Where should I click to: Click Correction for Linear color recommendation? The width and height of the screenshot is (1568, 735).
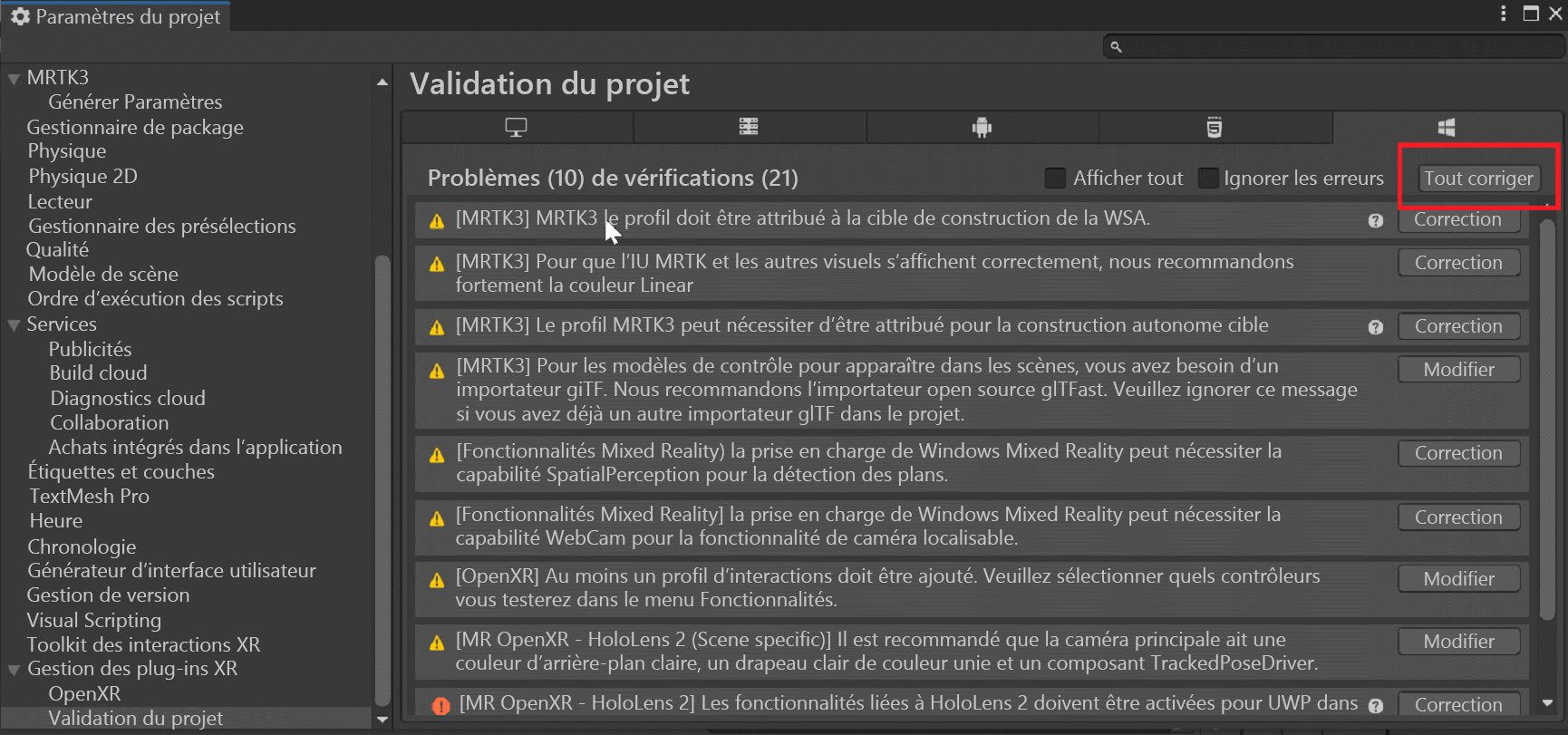[1458, 263]
